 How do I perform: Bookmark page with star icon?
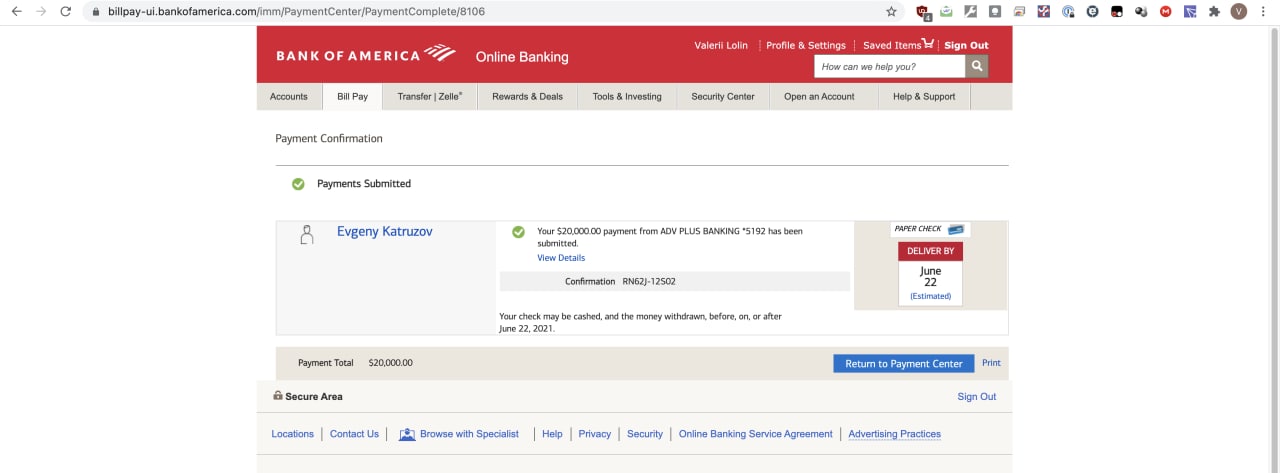891,12
